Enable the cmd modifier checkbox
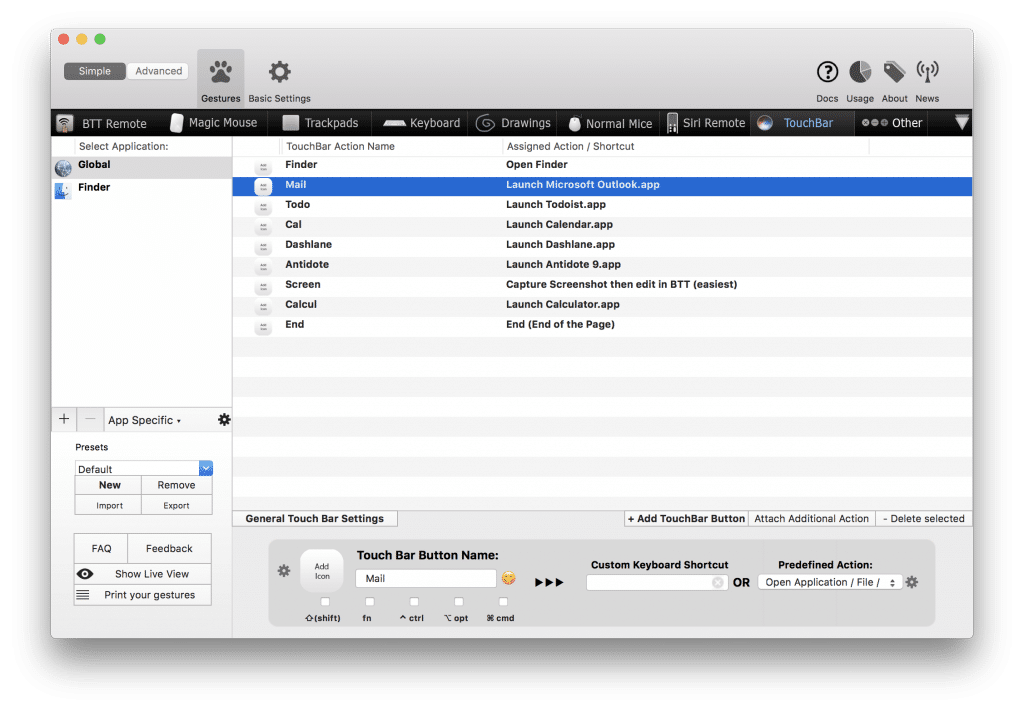 (x=503, y=601)
